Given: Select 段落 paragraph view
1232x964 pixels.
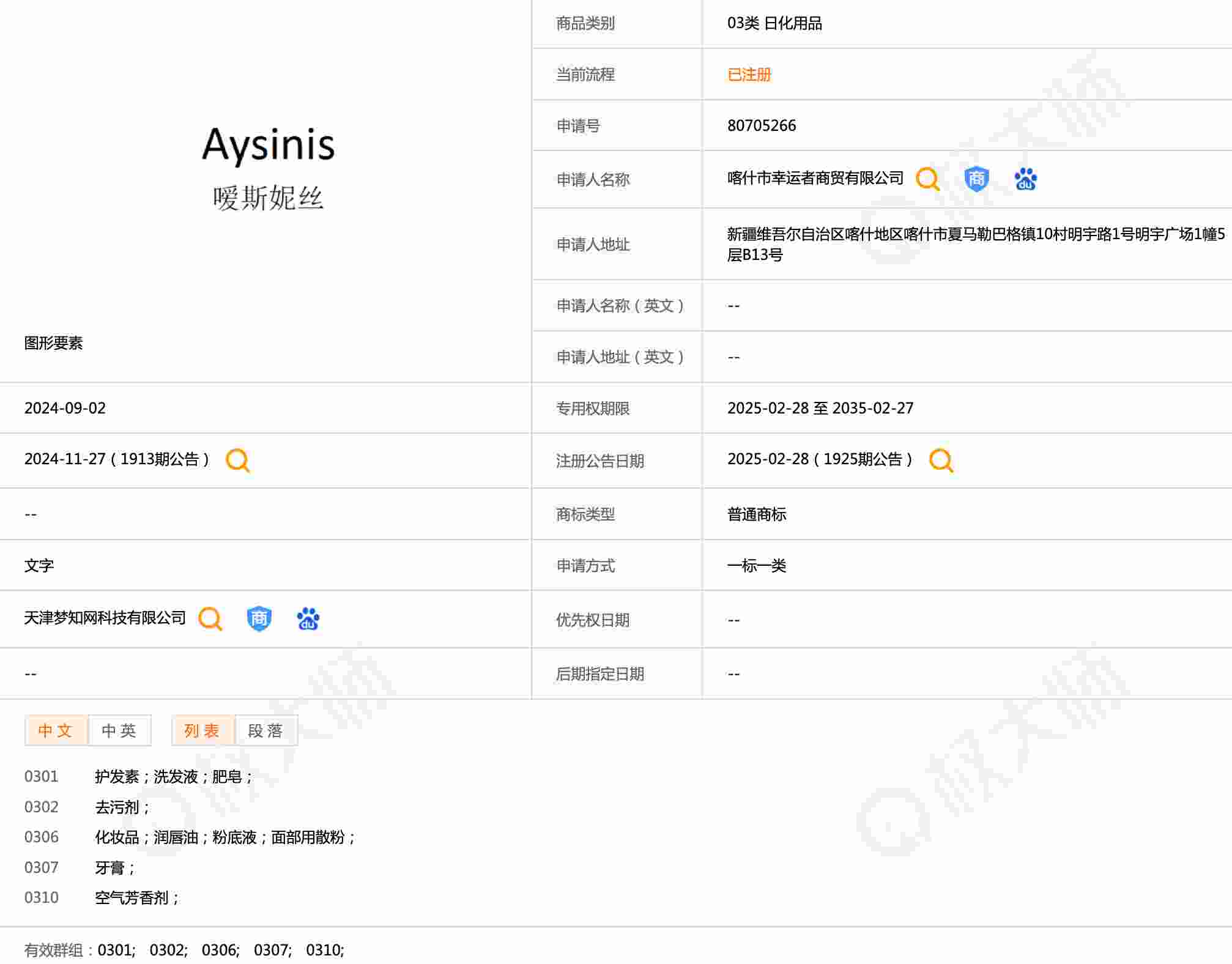Looking at the screenshot, I should pyautogui.click(x=265, y=730).
